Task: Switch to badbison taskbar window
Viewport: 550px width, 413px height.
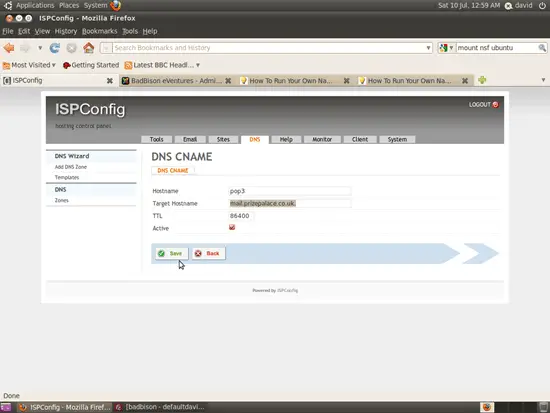Action: pos(160,407)
